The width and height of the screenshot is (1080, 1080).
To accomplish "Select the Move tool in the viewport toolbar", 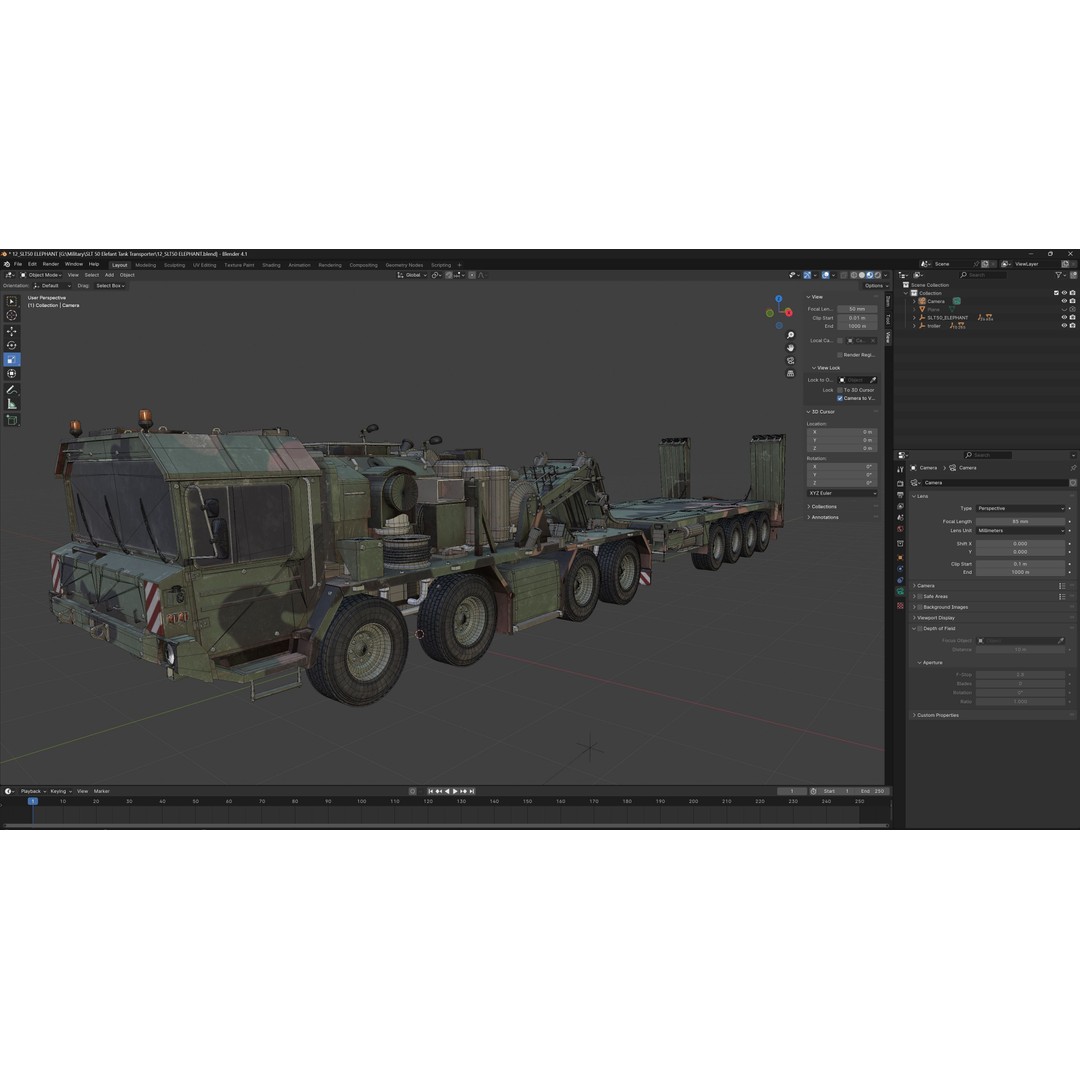I will 12,332.
